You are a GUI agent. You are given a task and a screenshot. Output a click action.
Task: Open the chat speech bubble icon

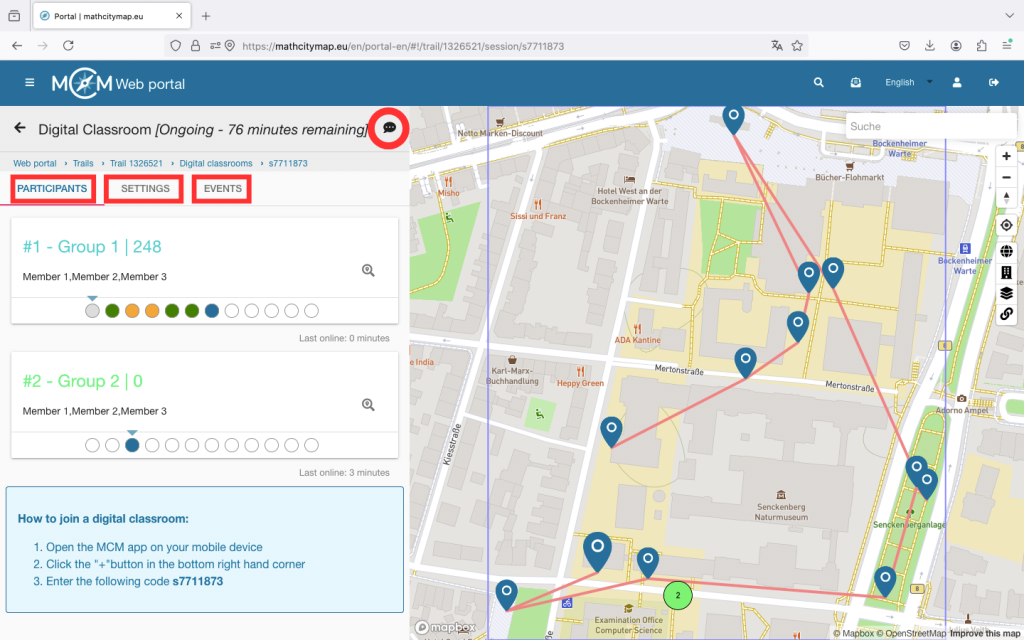click(390, 128)
